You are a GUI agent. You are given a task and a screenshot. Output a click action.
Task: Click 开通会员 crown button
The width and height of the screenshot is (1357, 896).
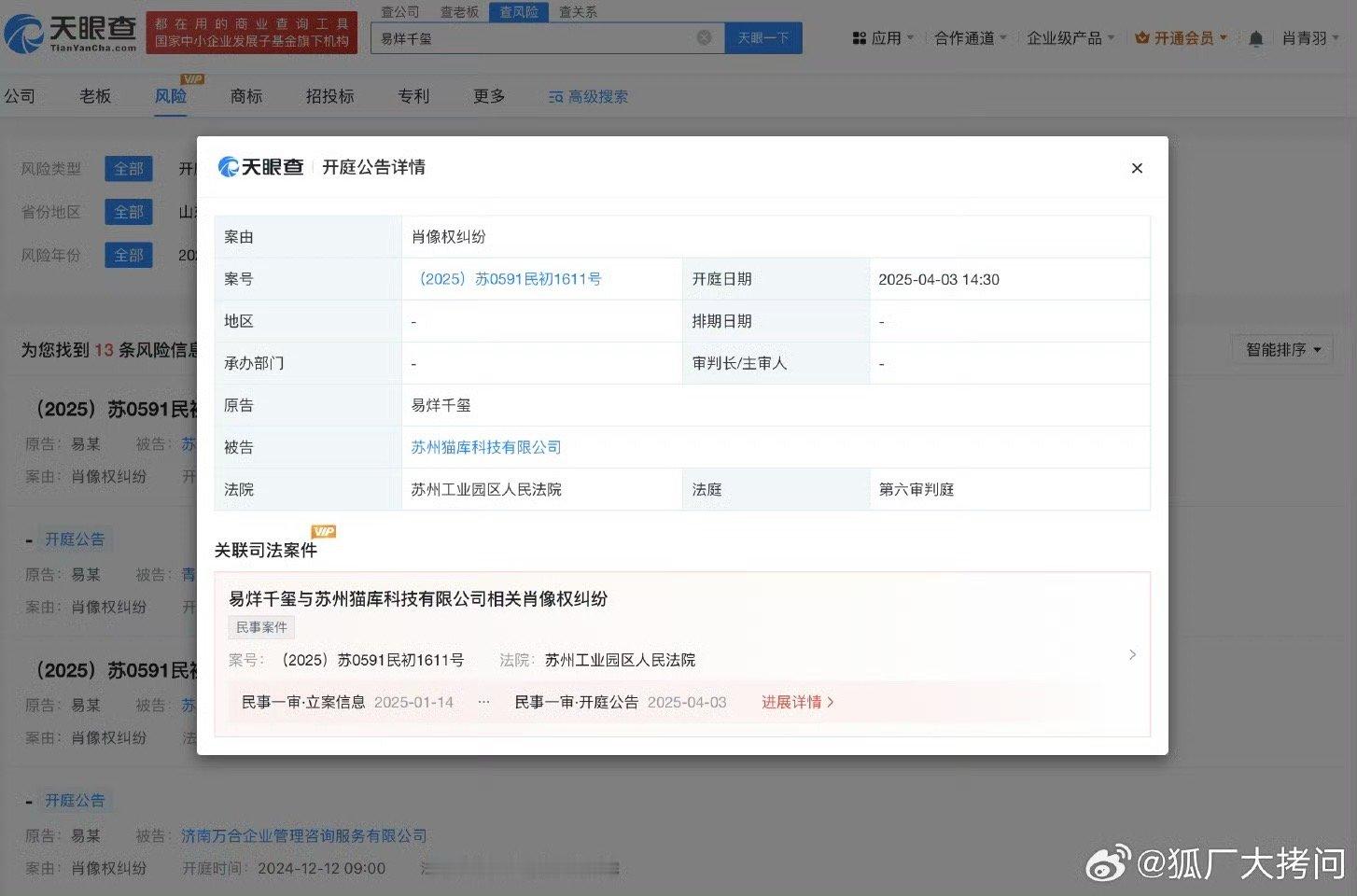(1181, 38)
